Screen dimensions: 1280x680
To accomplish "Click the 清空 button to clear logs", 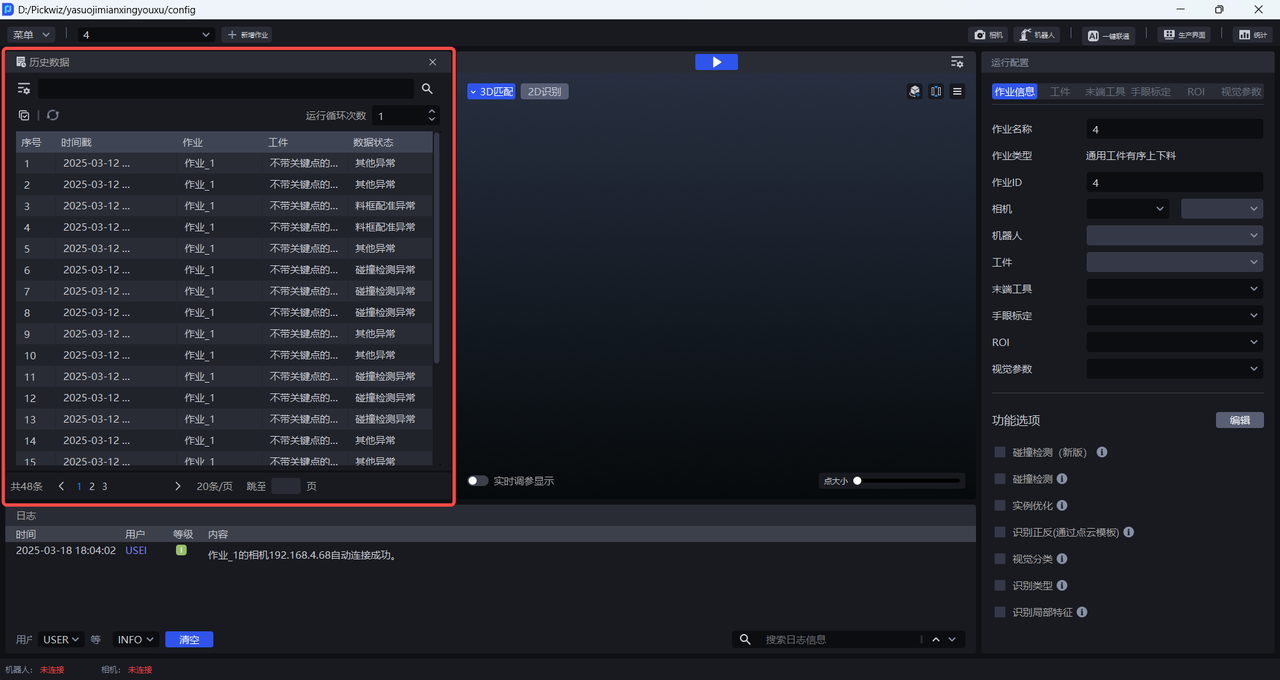I will coord(189,640).
